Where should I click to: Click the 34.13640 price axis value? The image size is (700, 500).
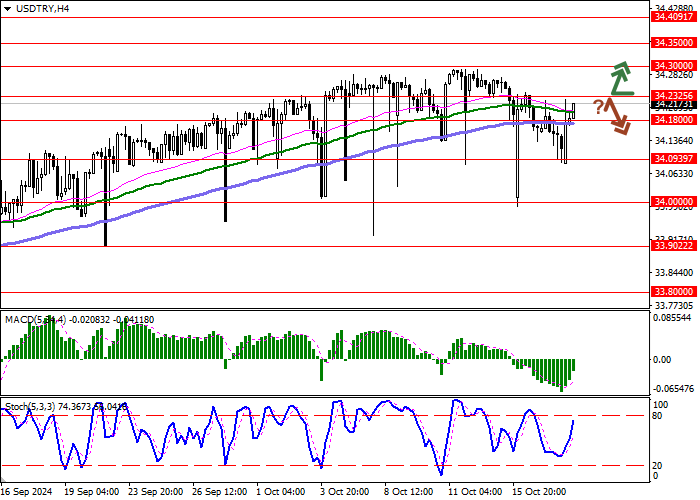(x=674, y=141)
